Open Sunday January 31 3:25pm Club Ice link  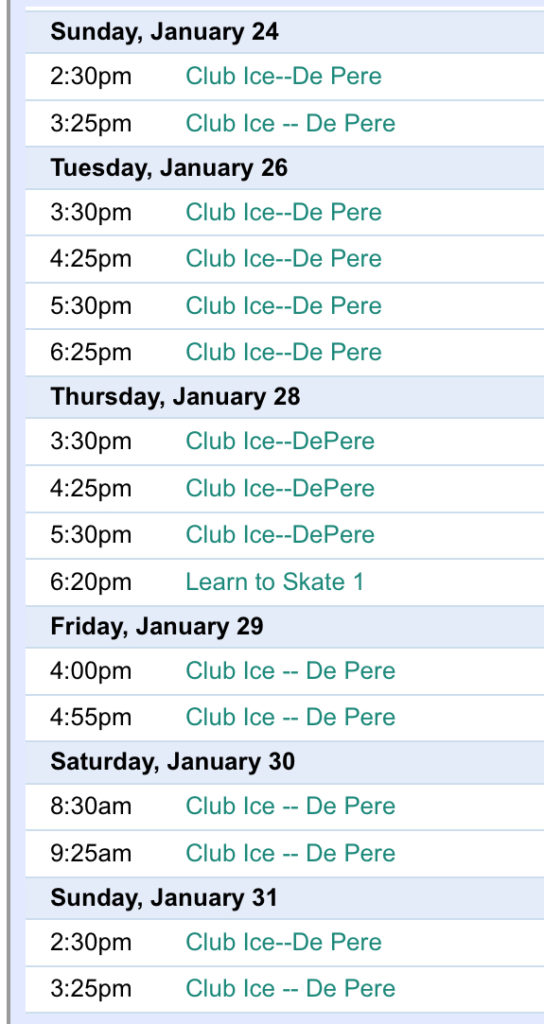[x=291, y=988]
